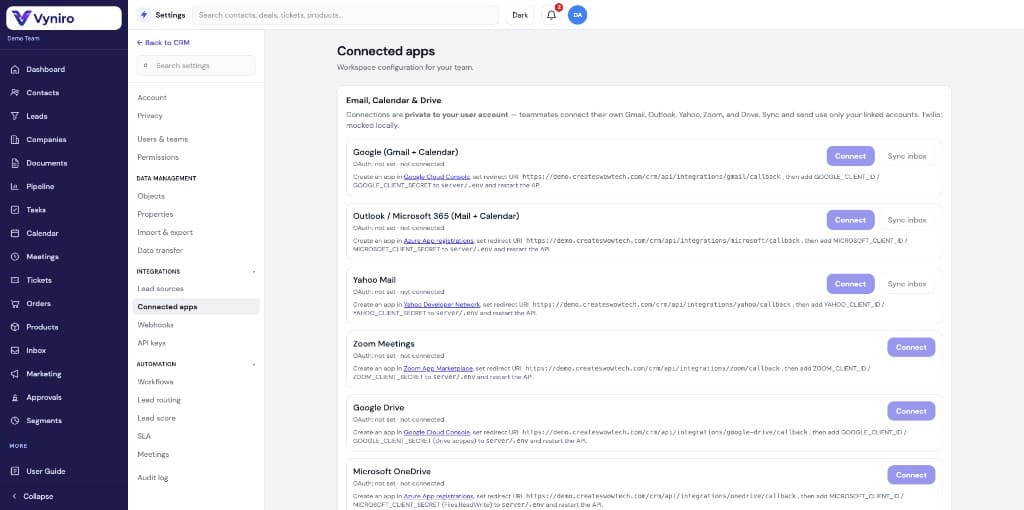Image resolution: width=1024 pixels, height=510 pixels.
Task: Open the Tasks checkmark icon
Action: click(x=15, y=210)
